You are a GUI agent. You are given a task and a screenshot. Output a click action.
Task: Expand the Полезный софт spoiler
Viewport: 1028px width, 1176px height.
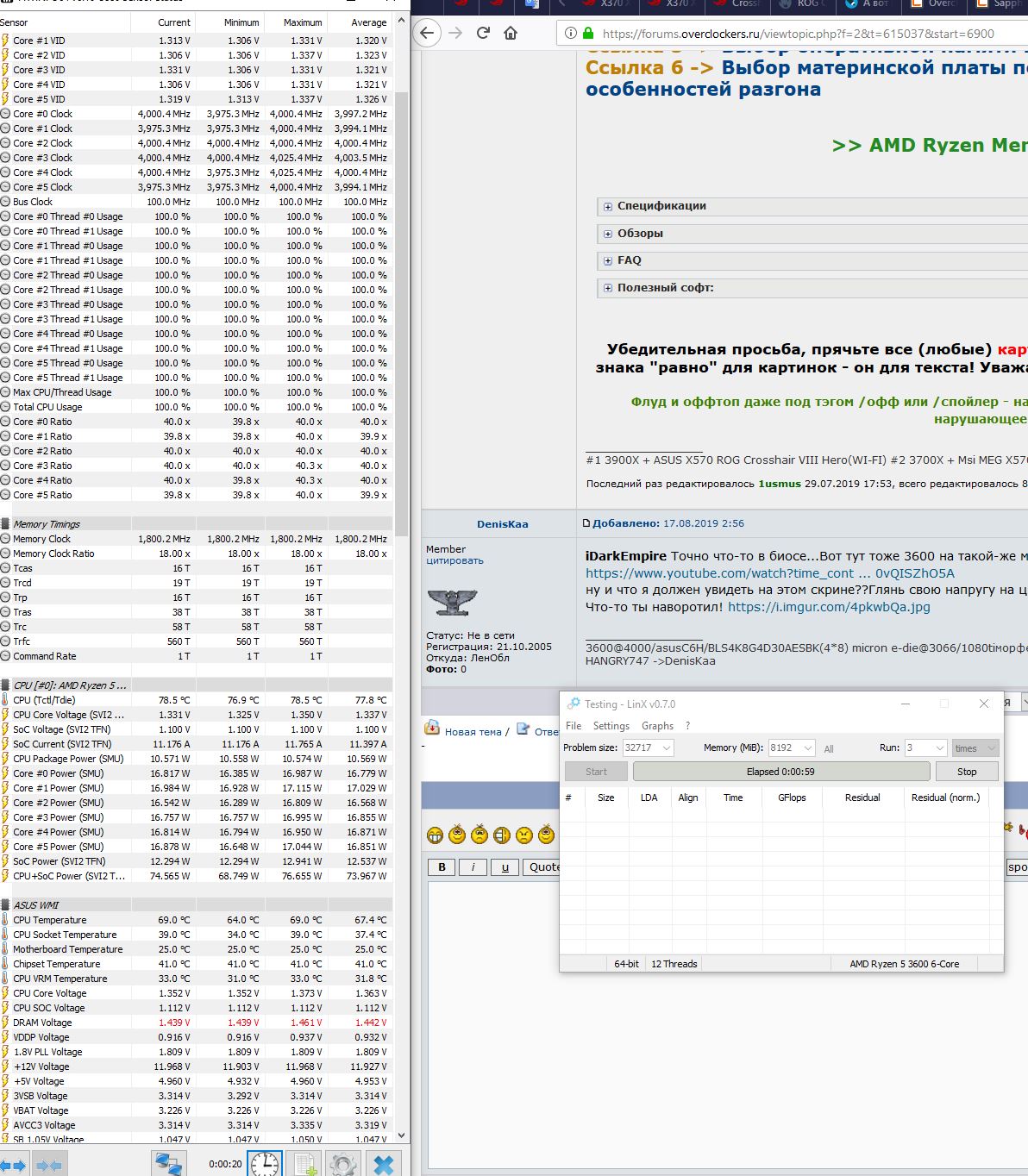point(608,288)
